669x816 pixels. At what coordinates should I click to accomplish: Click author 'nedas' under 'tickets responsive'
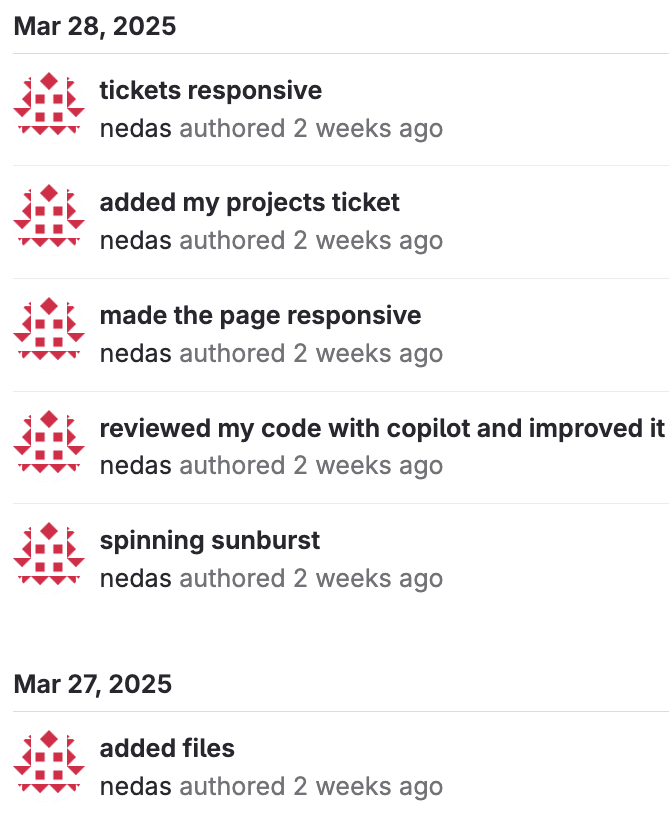pos(135,129)
